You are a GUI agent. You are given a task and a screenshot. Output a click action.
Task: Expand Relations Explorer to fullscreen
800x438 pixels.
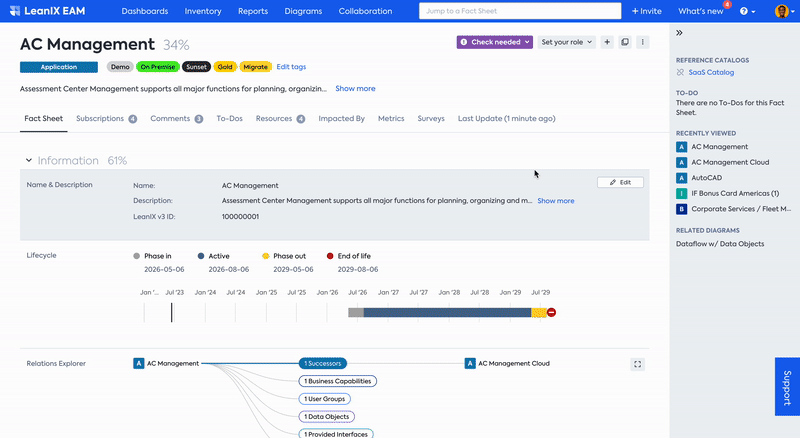tap(638, 364)
